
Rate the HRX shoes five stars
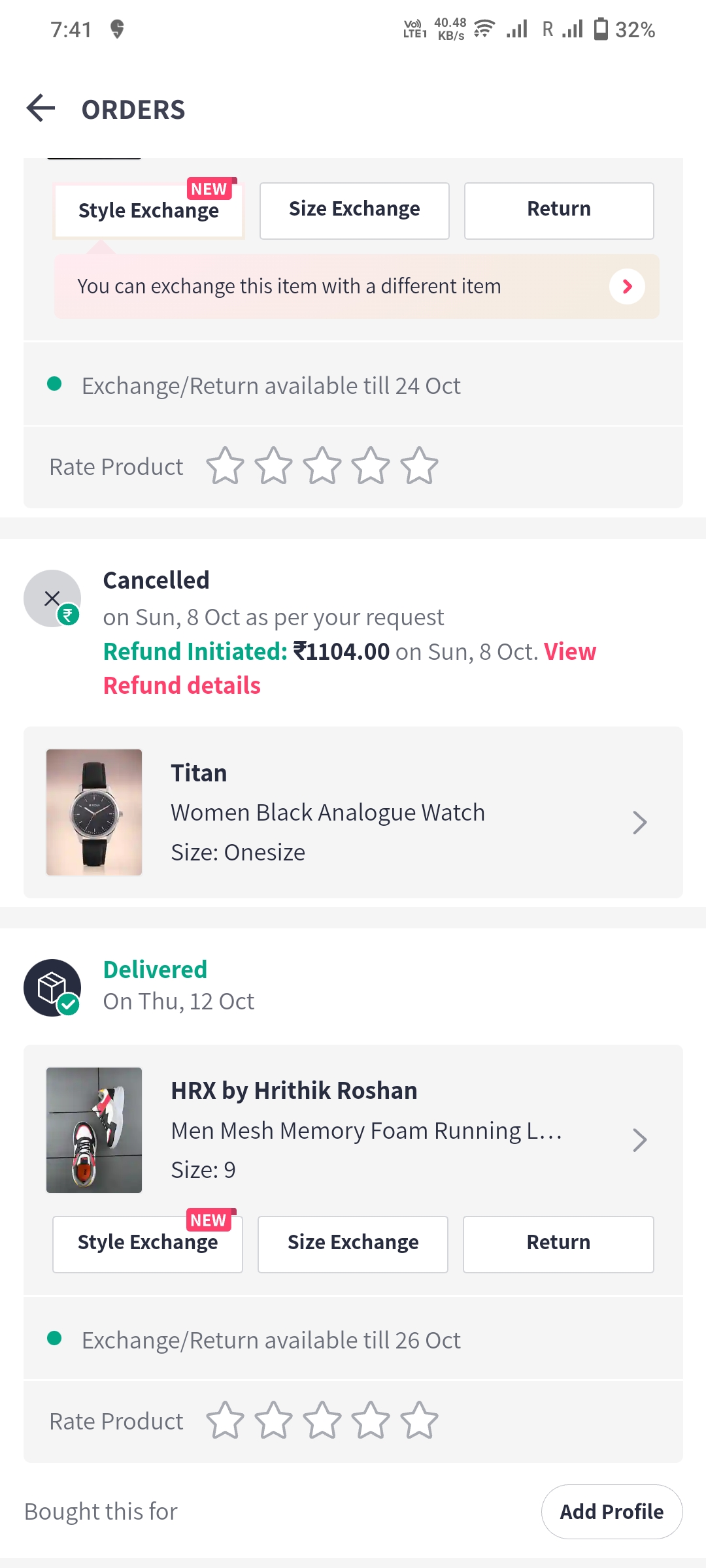click(419, 1420)
